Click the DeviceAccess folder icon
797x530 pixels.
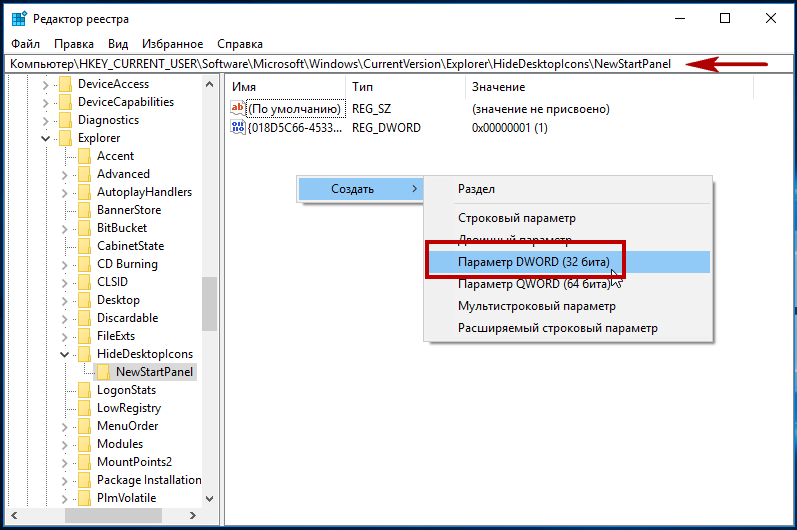tap(66, 84)
